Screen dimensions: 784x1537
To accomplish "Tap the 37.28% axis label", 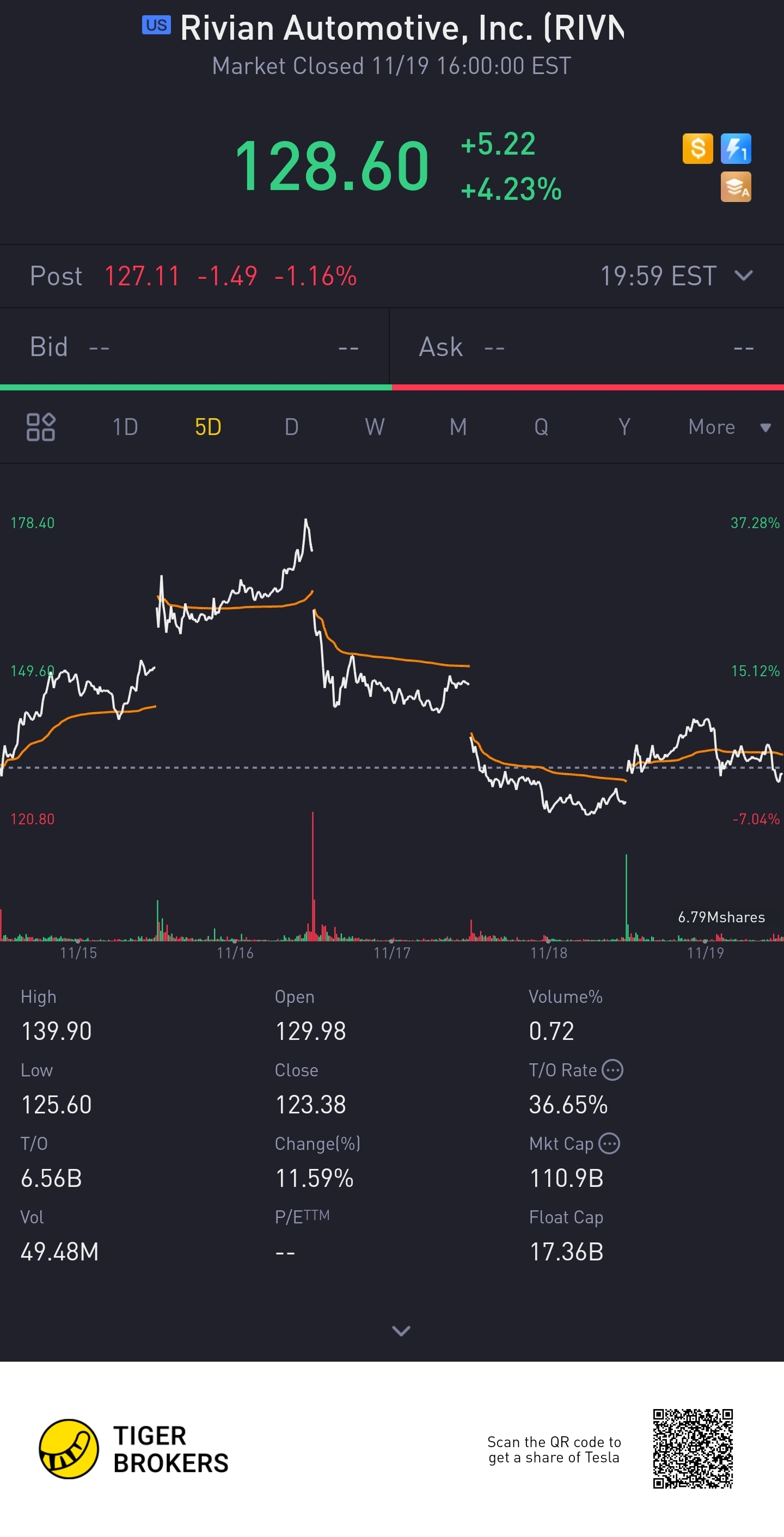I will (755, 523).
